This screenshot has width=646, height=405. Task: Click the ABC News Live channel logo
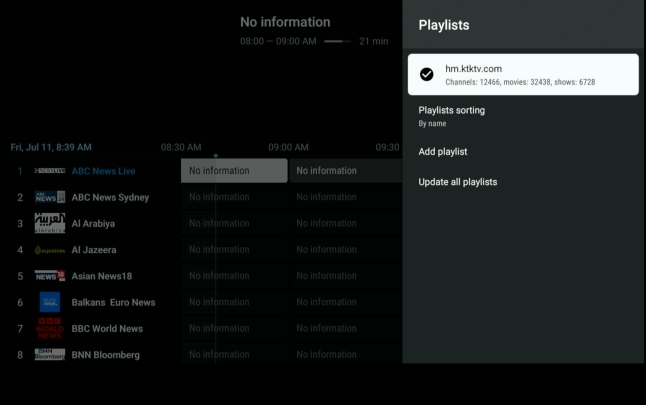click(x=50, y=171)
